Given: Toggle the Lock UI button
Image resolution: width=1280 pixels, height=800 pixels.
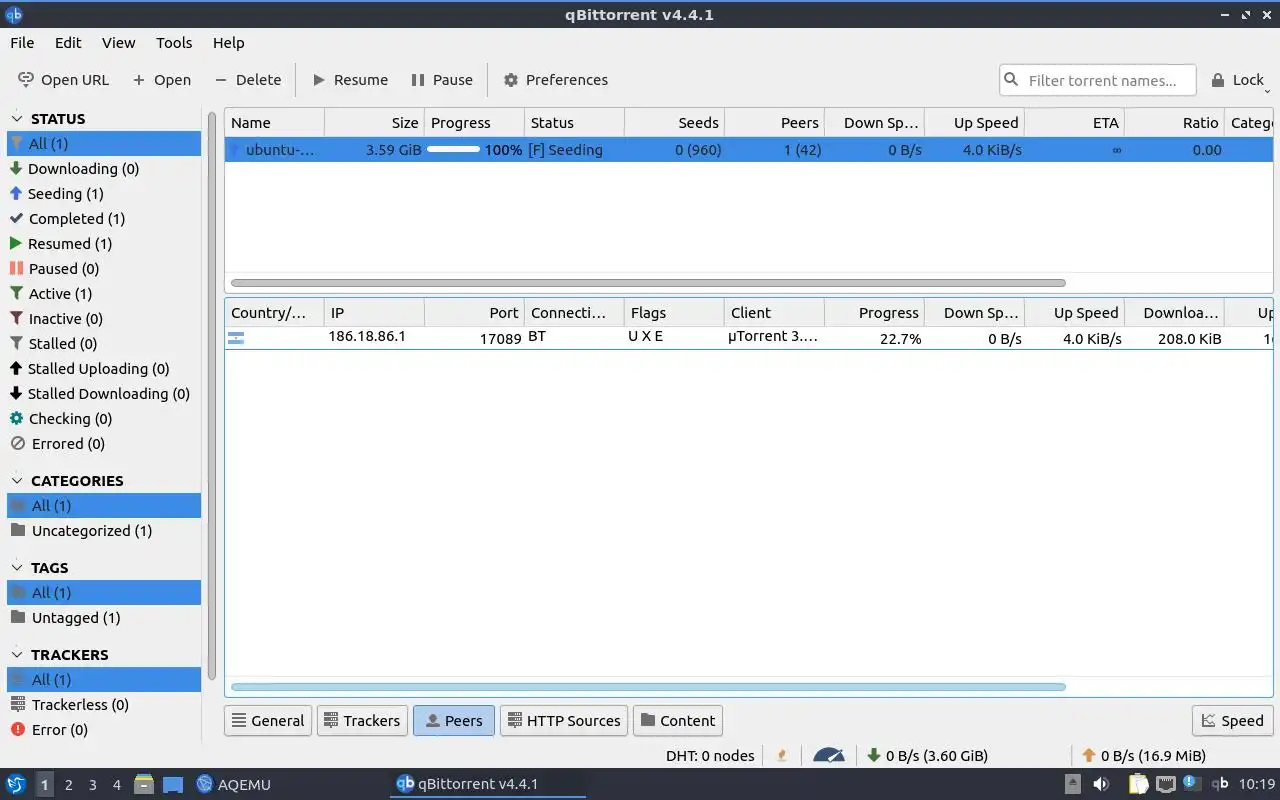Looking at the screenshot, I should [1237, 80].
